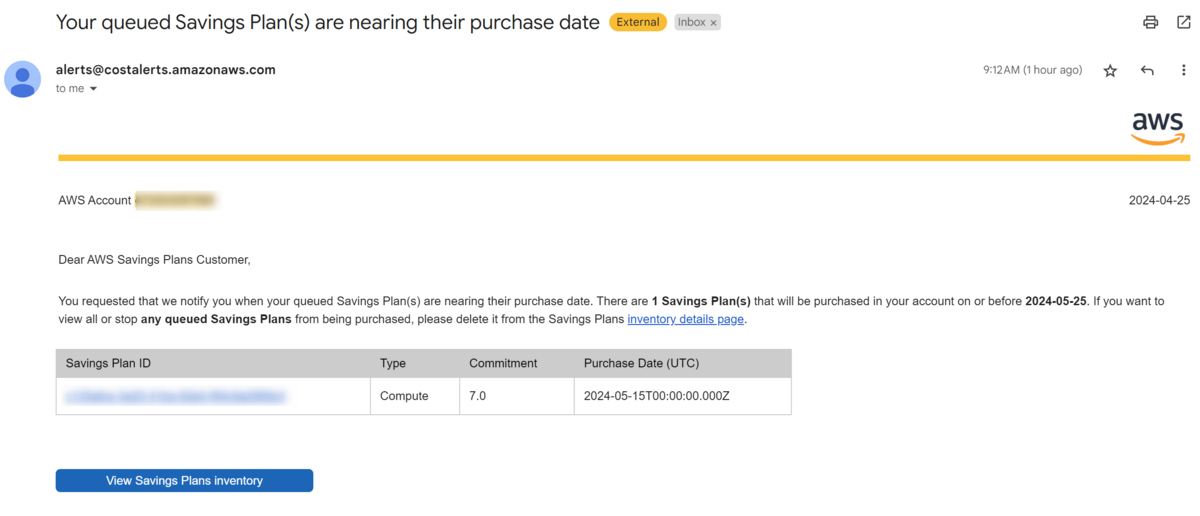1200x516 pixels.
Task: Click the email subject heading
Action: point(328,22)
